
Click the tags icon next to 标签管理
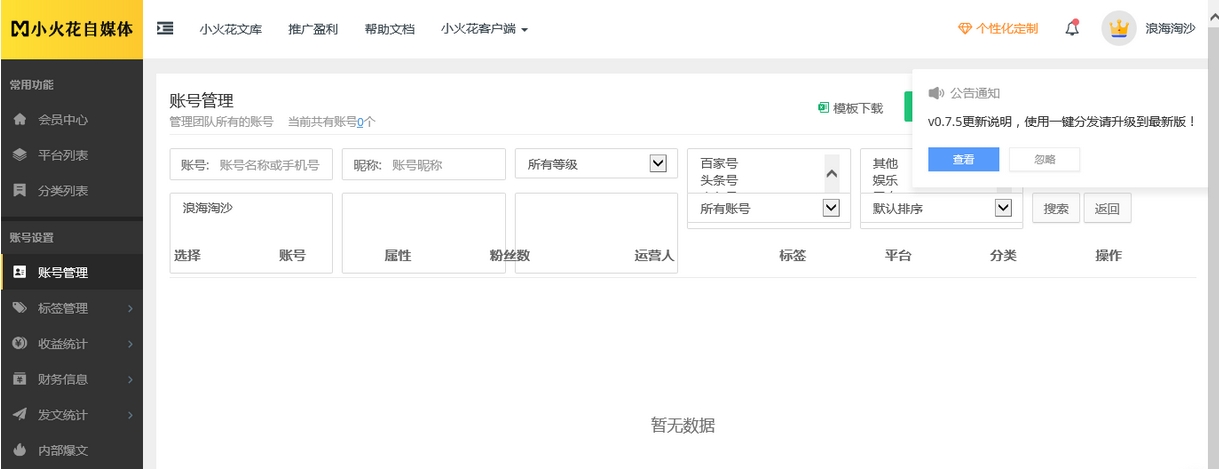20,308
